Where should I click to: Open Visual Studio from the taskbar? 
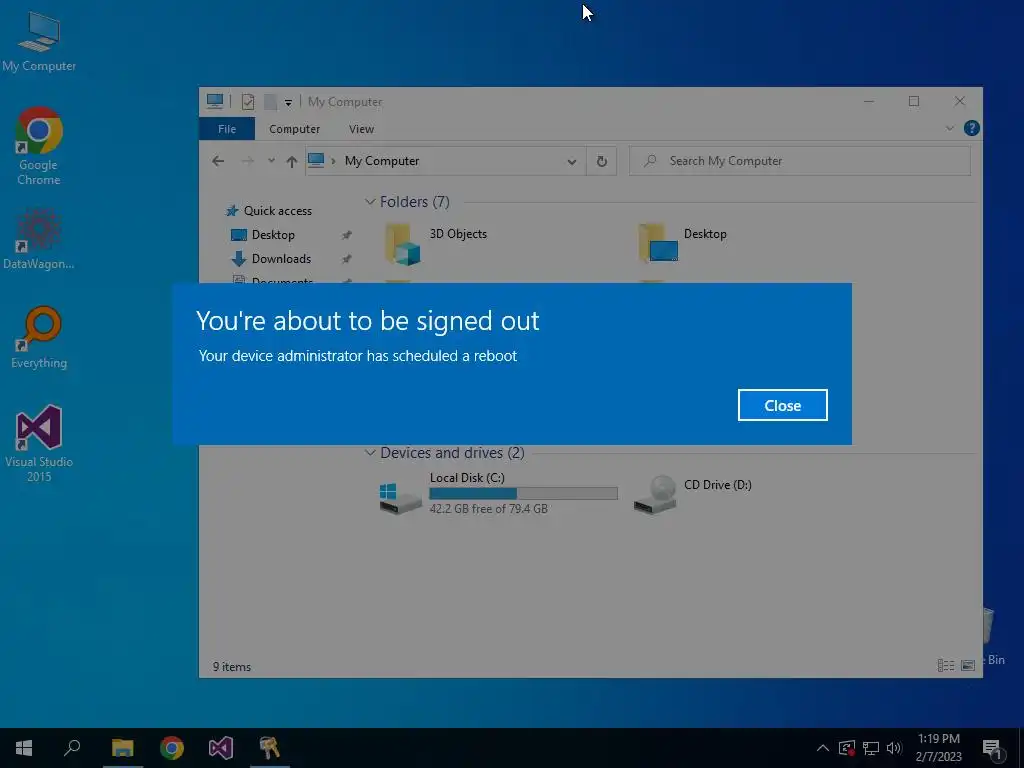click(x=221, y=748)
